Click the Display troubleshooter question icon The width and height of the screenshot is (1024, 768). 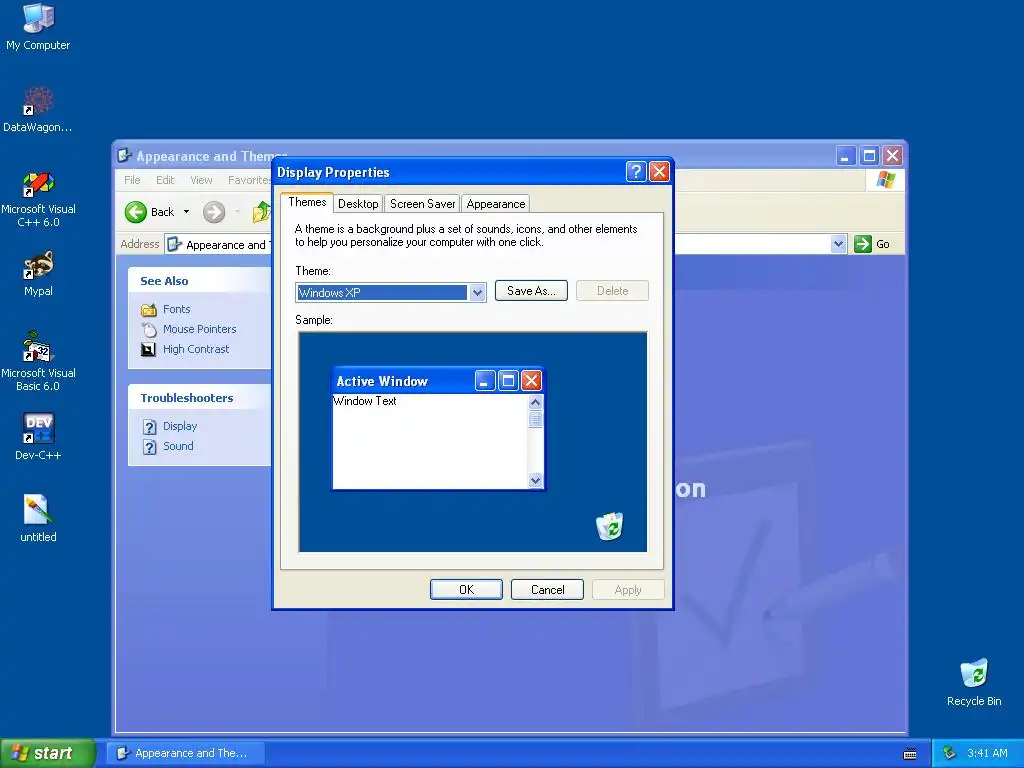pyautogui.click(x=150, y=426)
